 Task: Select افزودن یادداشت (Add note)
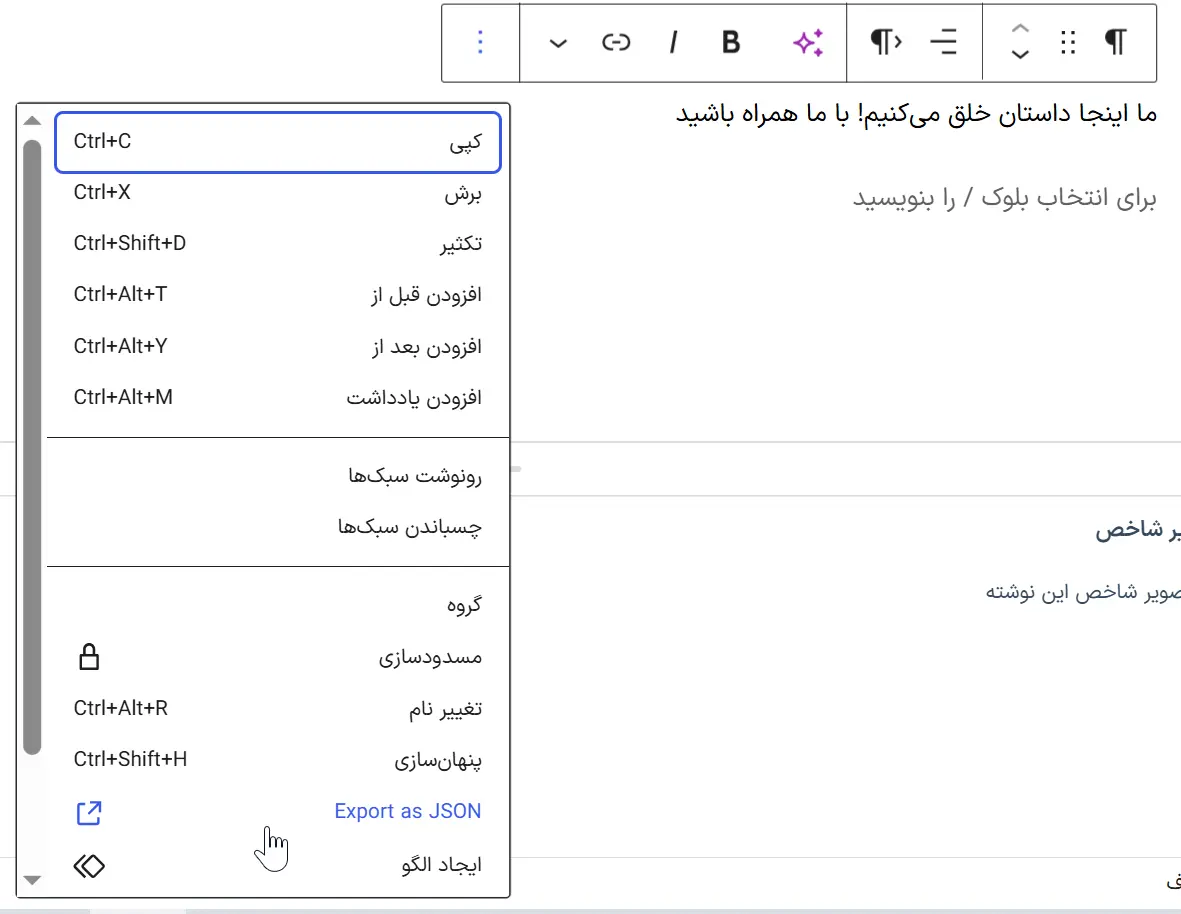click(x=278, y=398)
